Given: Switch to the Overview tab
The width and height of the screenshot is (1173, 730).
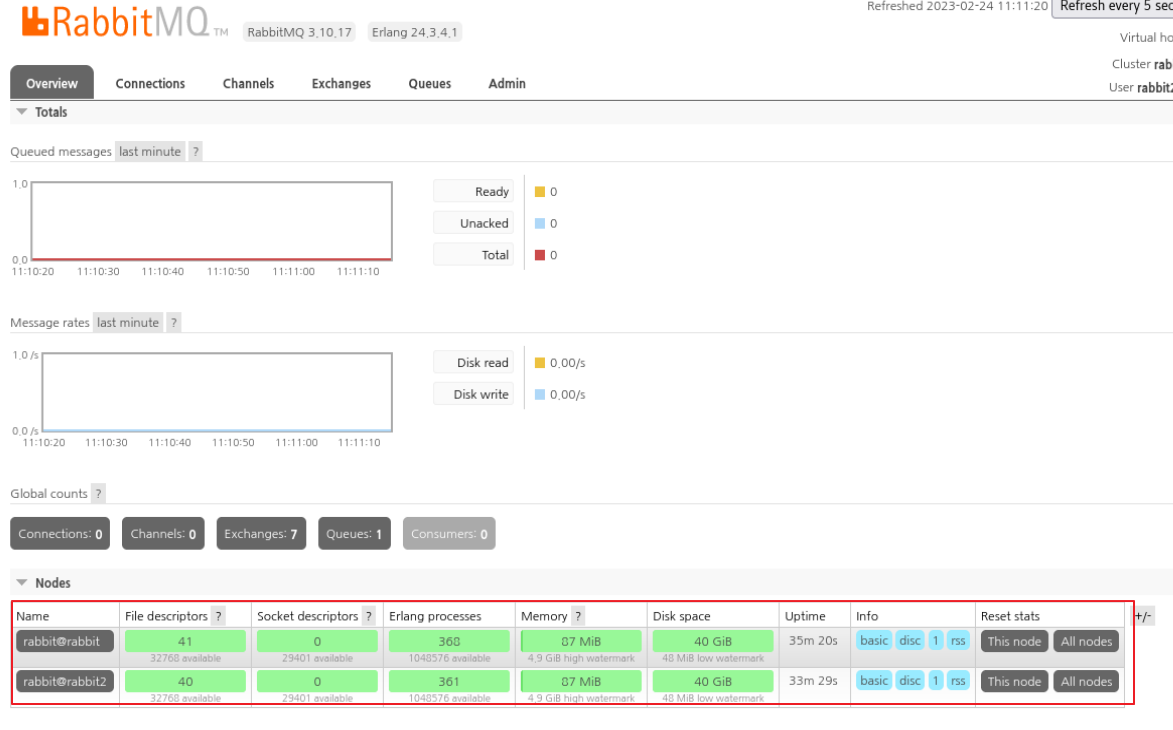Looking at the screenshot, I should click(52, 83).
